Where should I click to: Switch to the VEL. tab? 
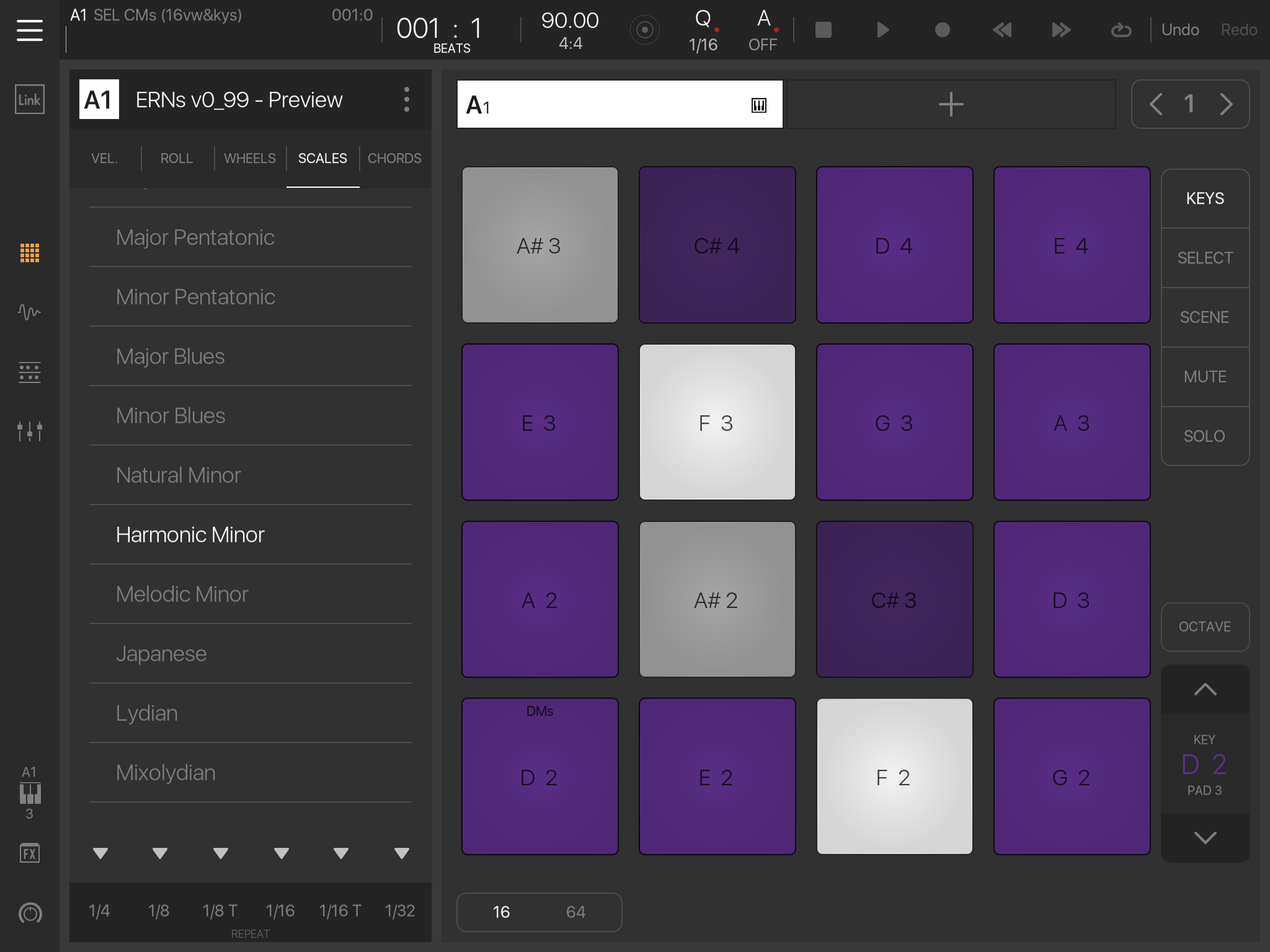pyautogui.click(x=104, y=158)
